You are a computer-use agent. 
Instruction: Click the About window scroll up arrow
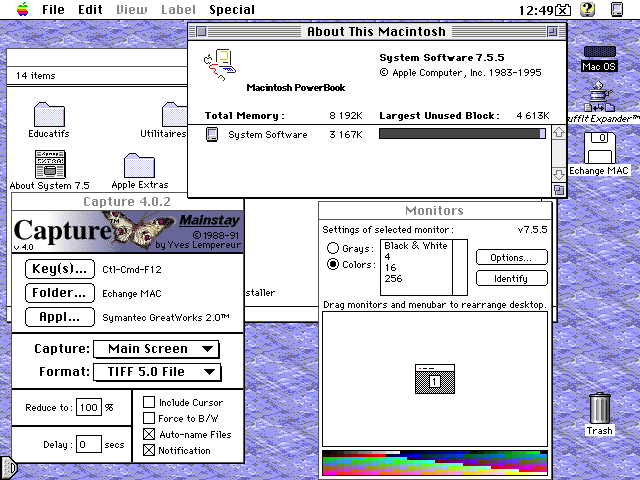(x=559, y=132)
